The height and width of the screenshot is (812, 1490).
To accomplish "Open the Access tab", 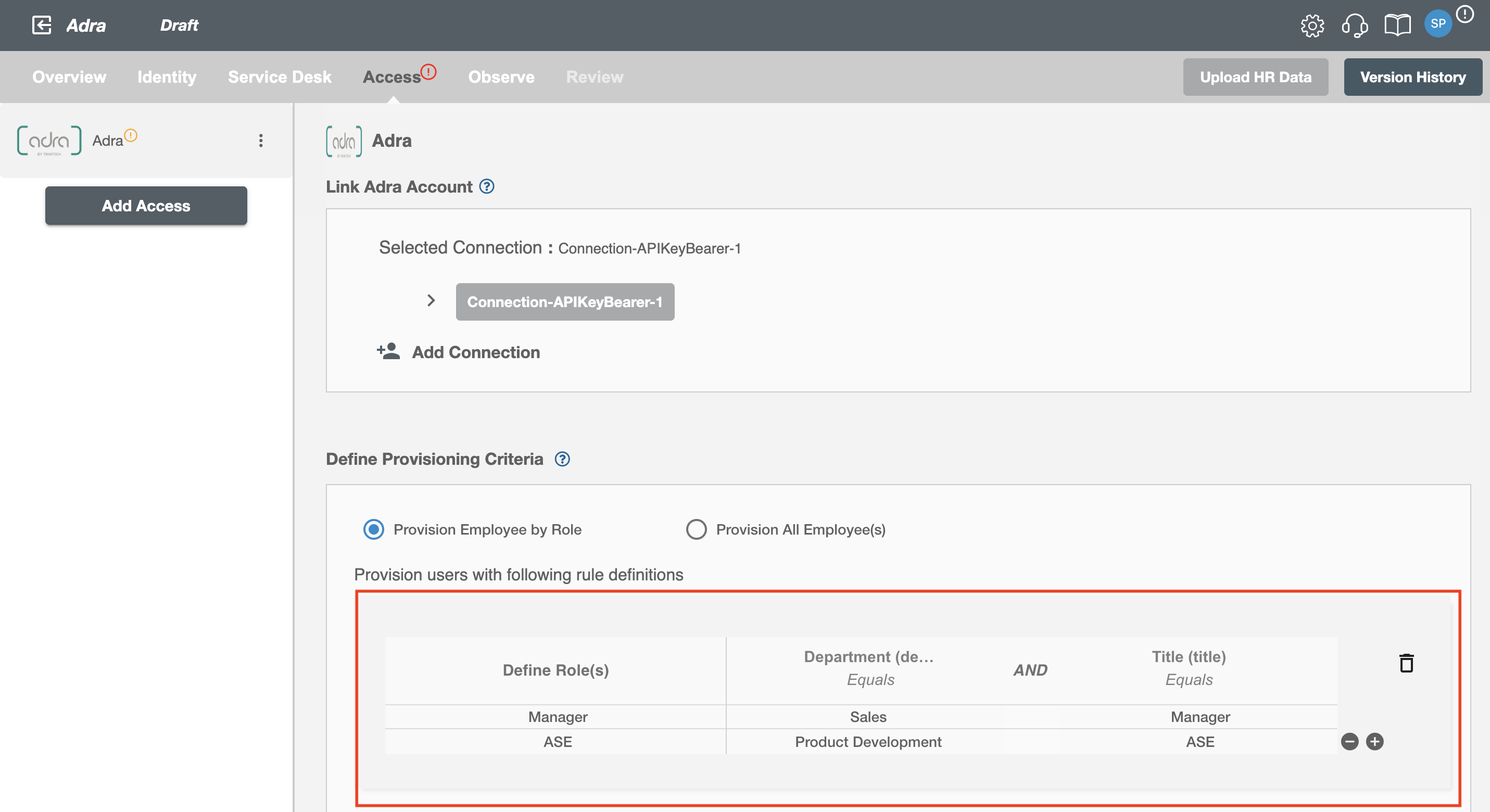I will coord(392,77).
